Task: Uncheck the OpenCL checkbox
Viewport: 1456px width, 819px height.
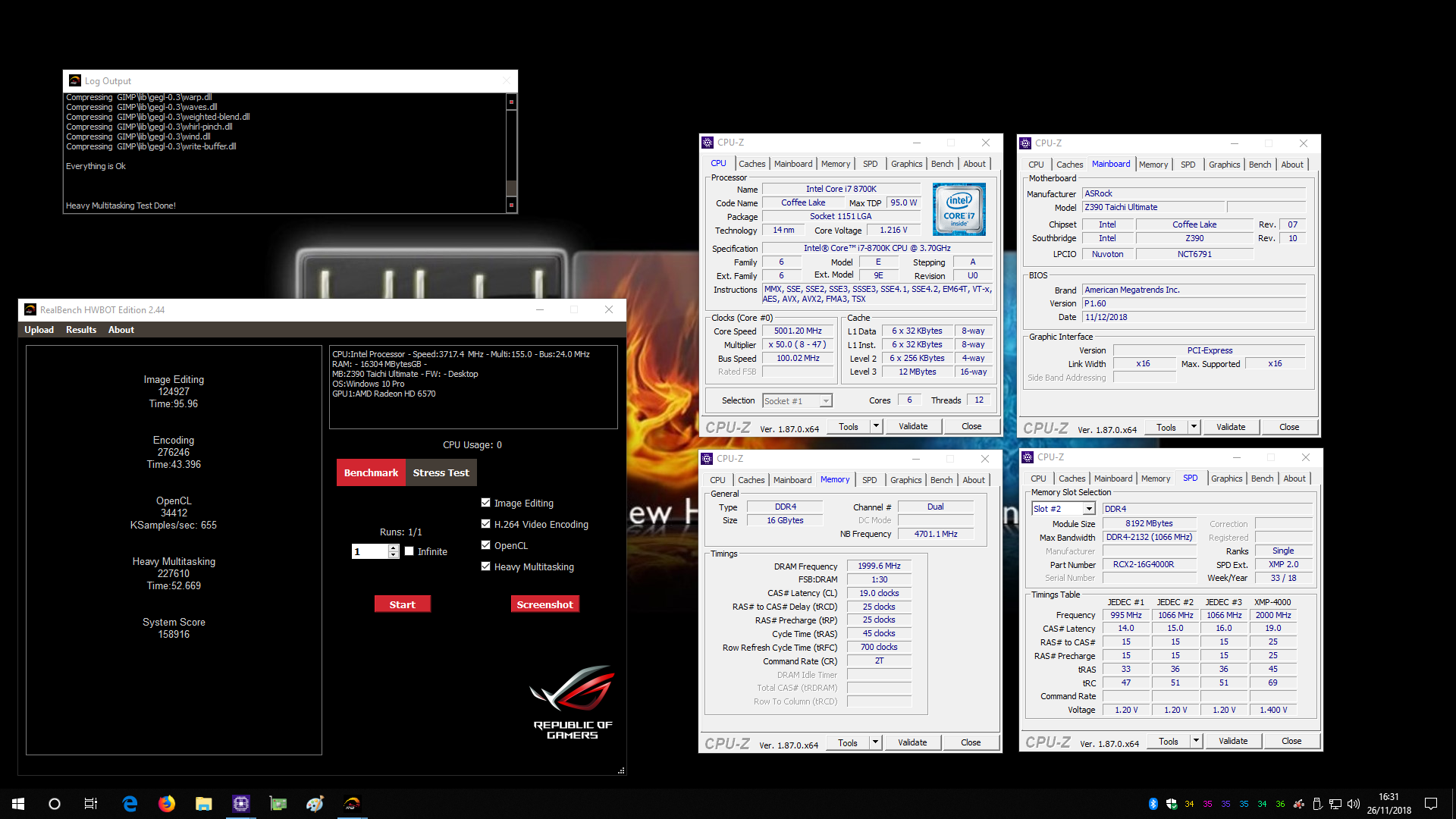Action: (486, 545)
